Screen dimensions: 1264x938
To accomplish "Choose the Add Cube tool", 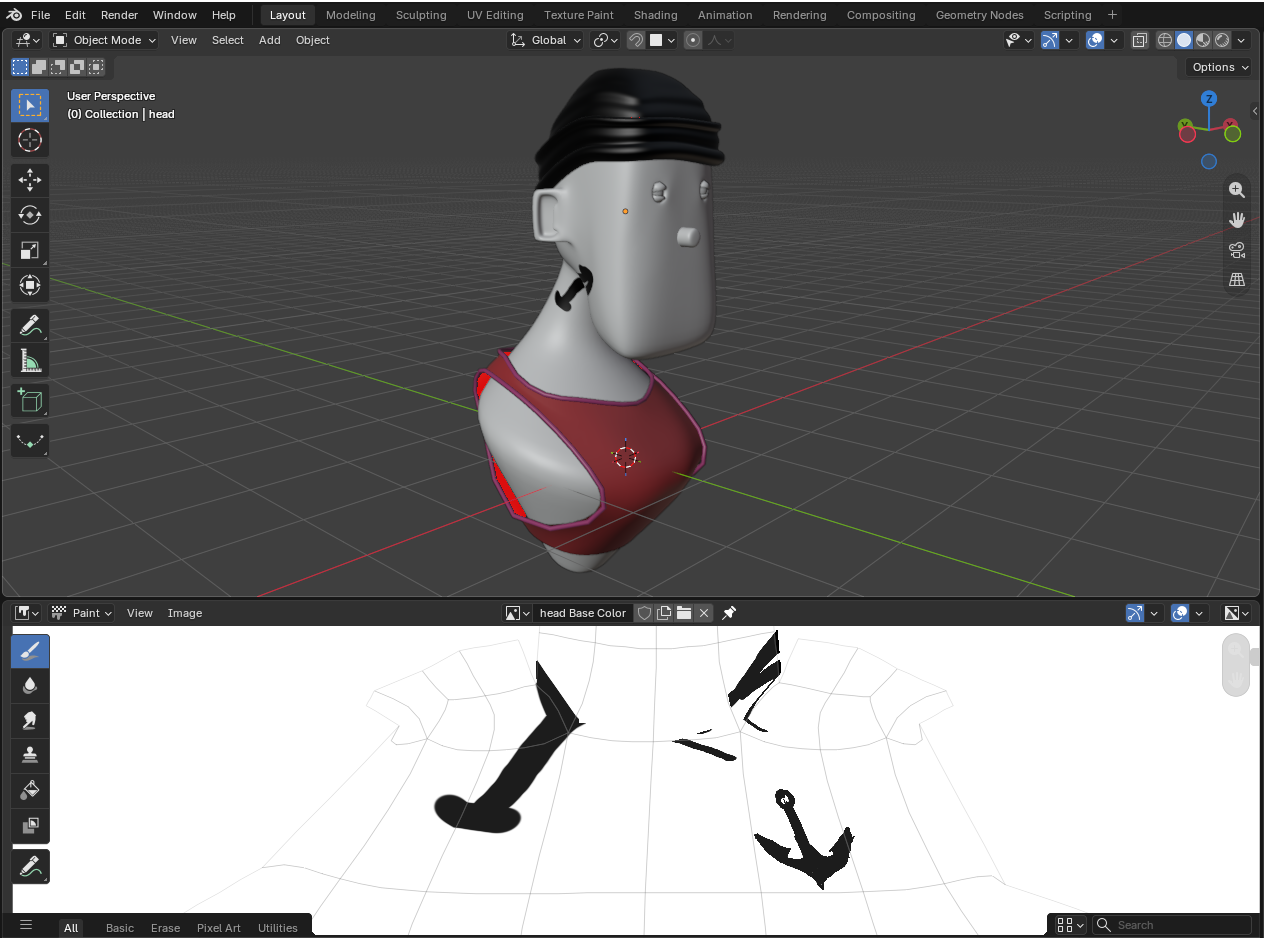I will (x=30, y=401).
